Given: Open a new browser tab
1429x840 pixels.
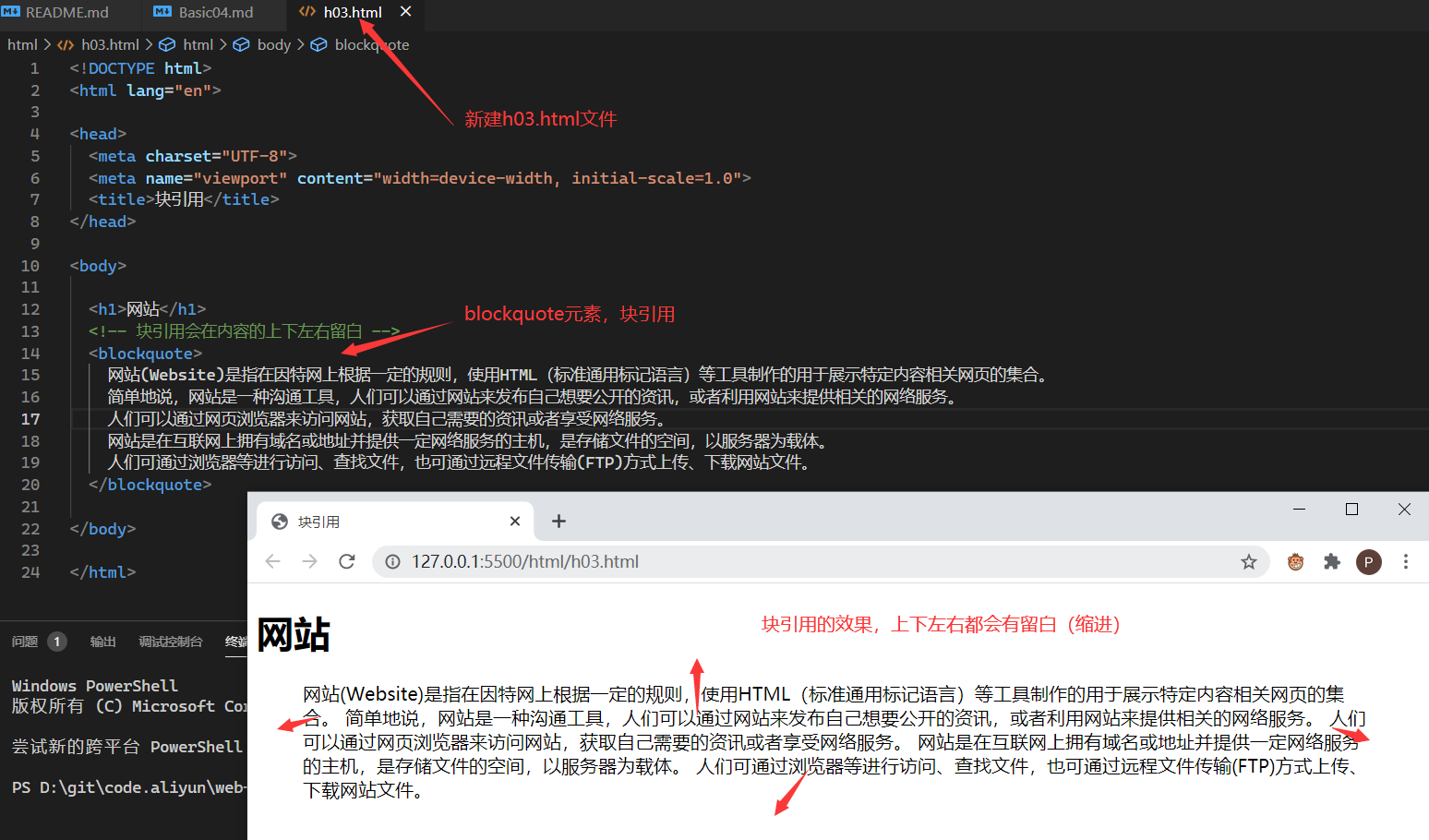Looking at the screenshot, I should (x=558, y=522).
